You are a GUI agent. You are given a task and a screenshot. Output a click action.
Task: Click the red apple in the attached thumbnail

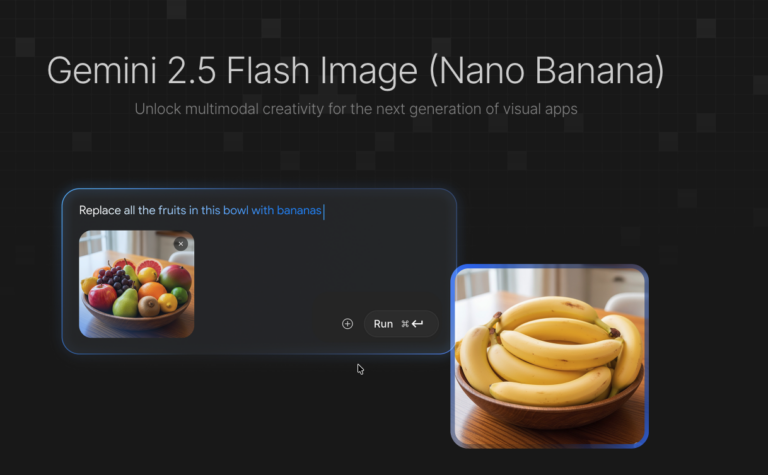(x=102, y=296)
